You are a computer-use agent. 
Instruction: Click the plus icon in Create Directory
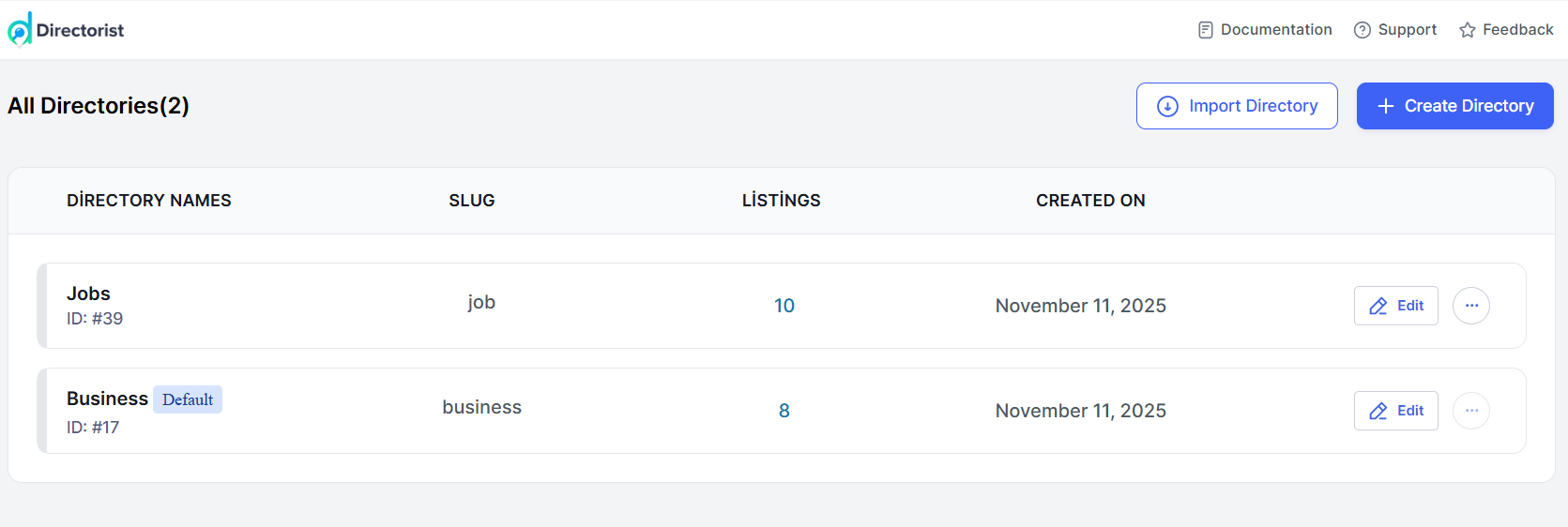(x=1385, y=106)
